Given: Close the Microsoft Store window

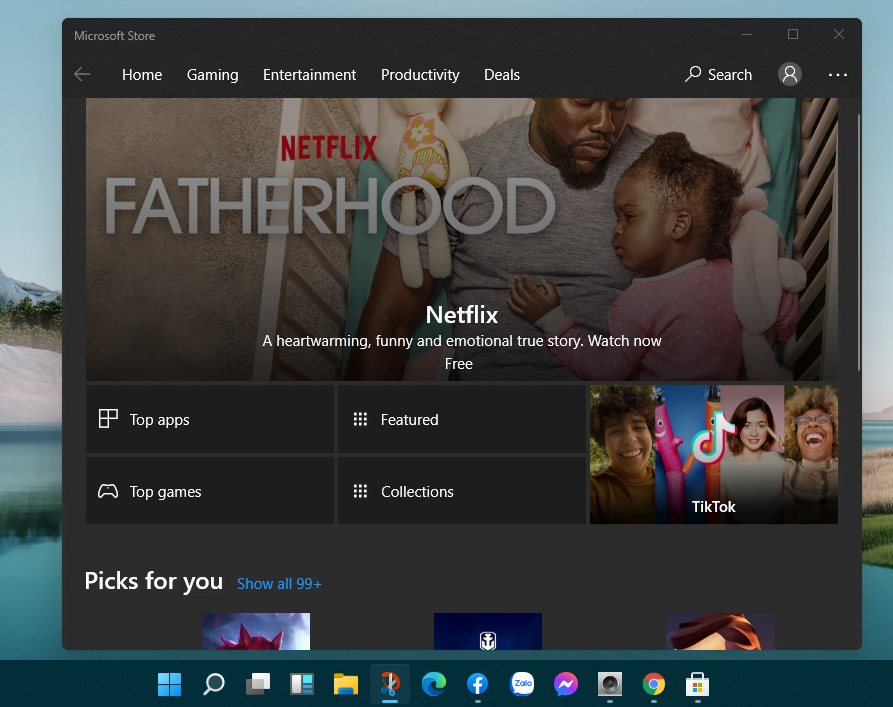Looking at the screenshot, I should tap(839, 35).
